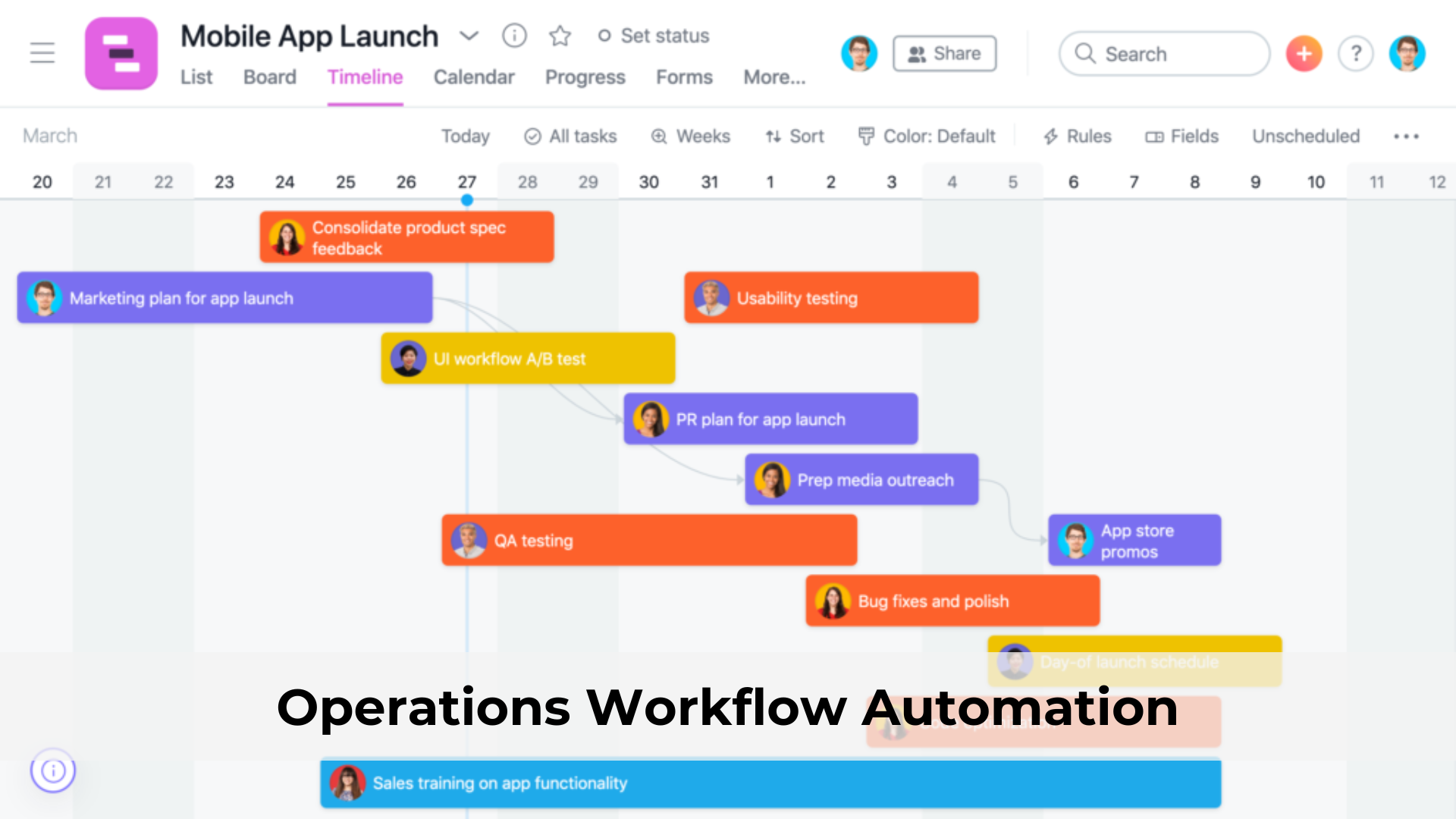
Task: Click assignee avatar on Sales training task
Action: coord(348,783)
